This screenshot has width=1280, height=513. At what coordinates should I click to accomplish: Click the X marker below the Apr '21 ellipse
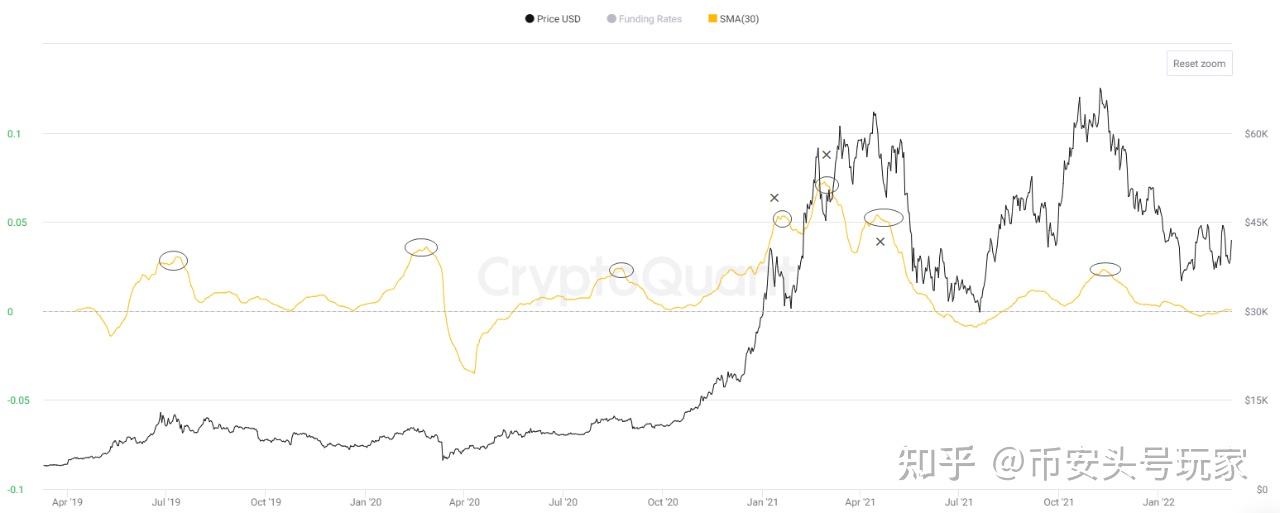pos(880,242)
